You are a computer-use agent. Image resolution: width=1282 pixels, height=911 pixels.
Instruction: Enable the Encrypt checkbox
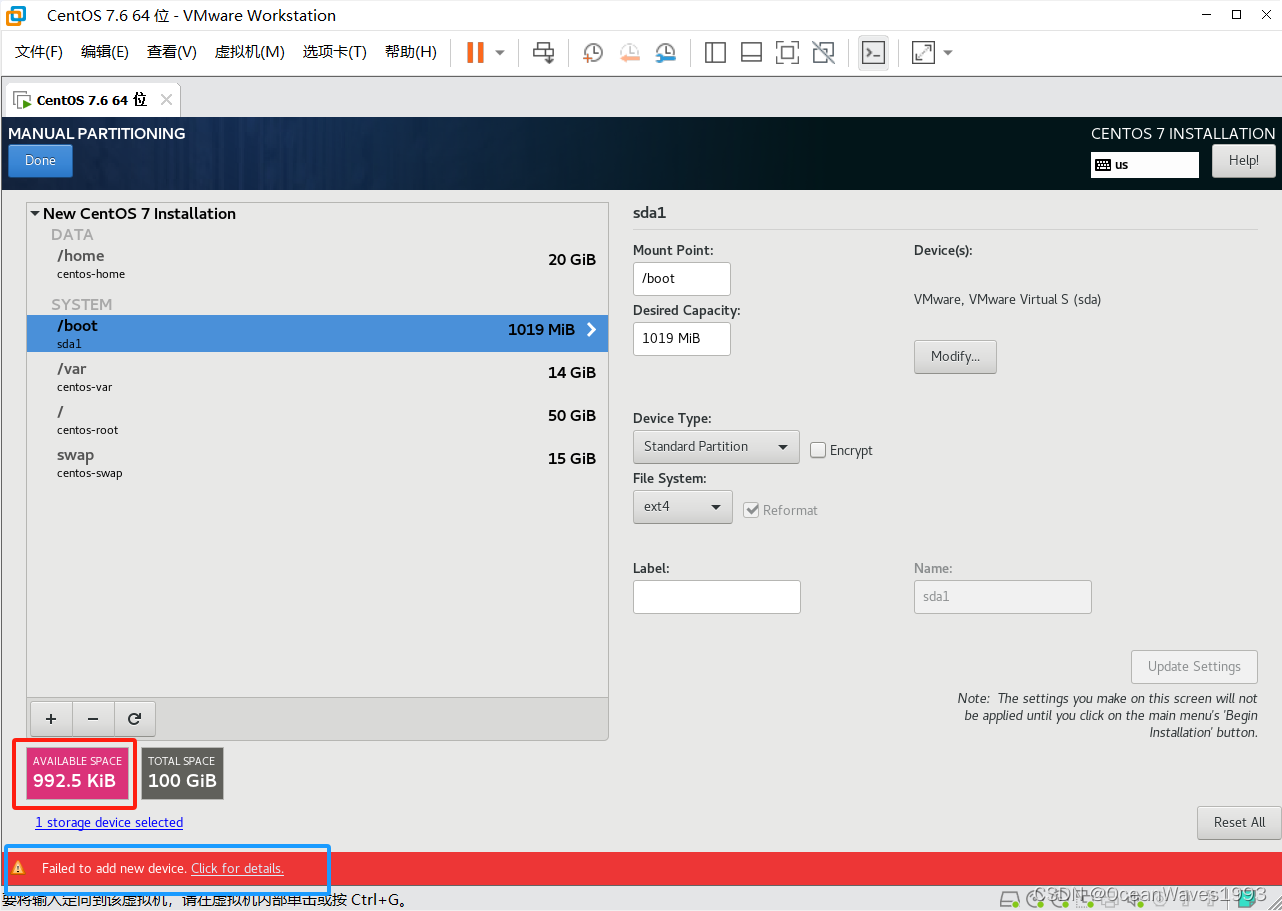(818, 450)
